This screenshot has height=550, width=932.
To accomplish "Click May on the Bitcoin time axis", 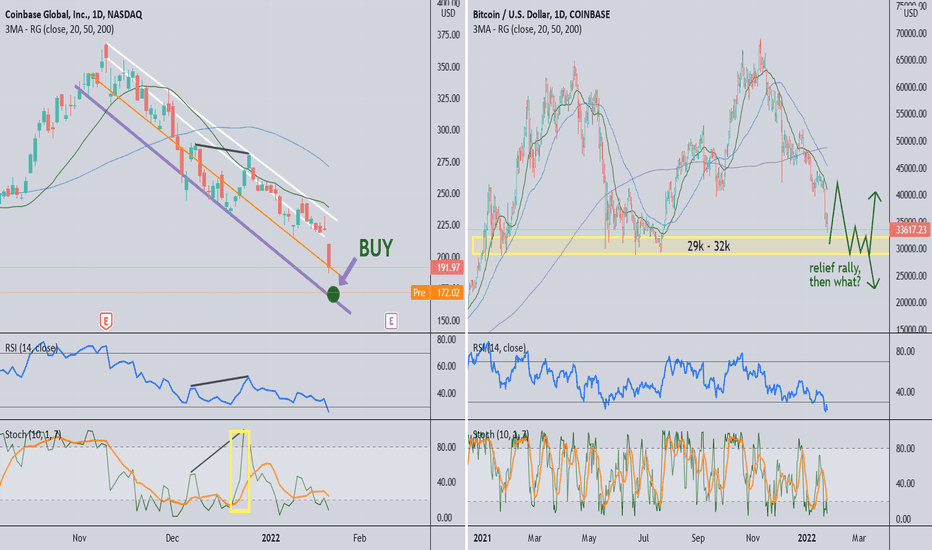I will (x=589, y=538).
